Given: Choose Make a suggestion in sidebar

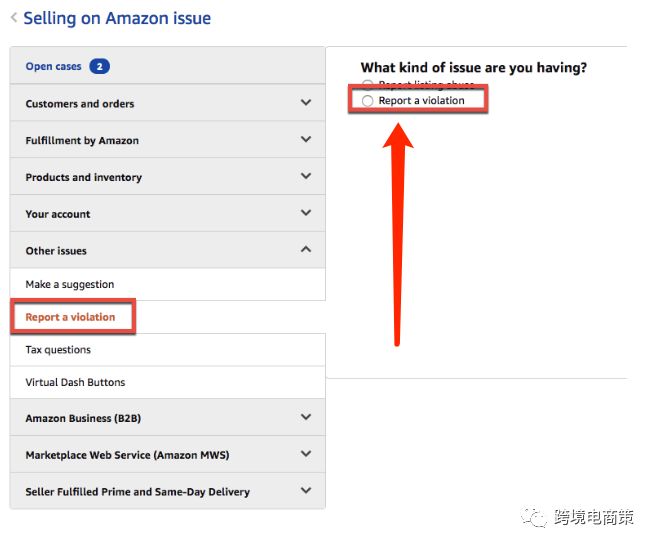Looking at the screenshot, I should tap(70, 285).
